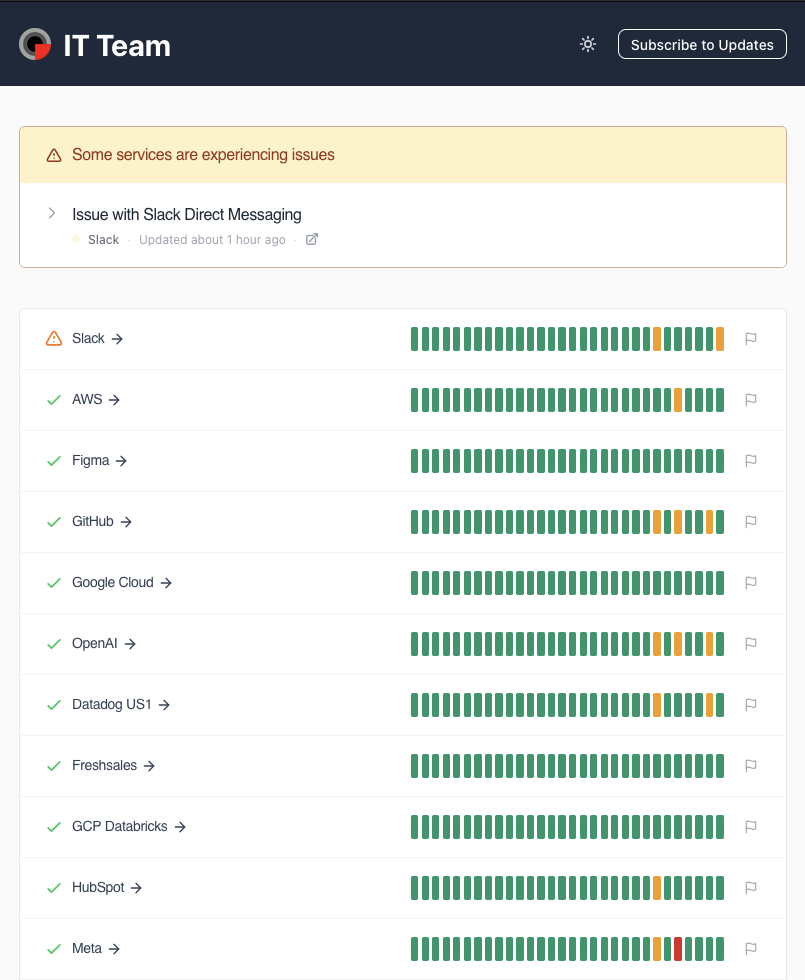805x980 pixels.
Task: Open the GCP Databricks service link
Action: tap(129, 827)
